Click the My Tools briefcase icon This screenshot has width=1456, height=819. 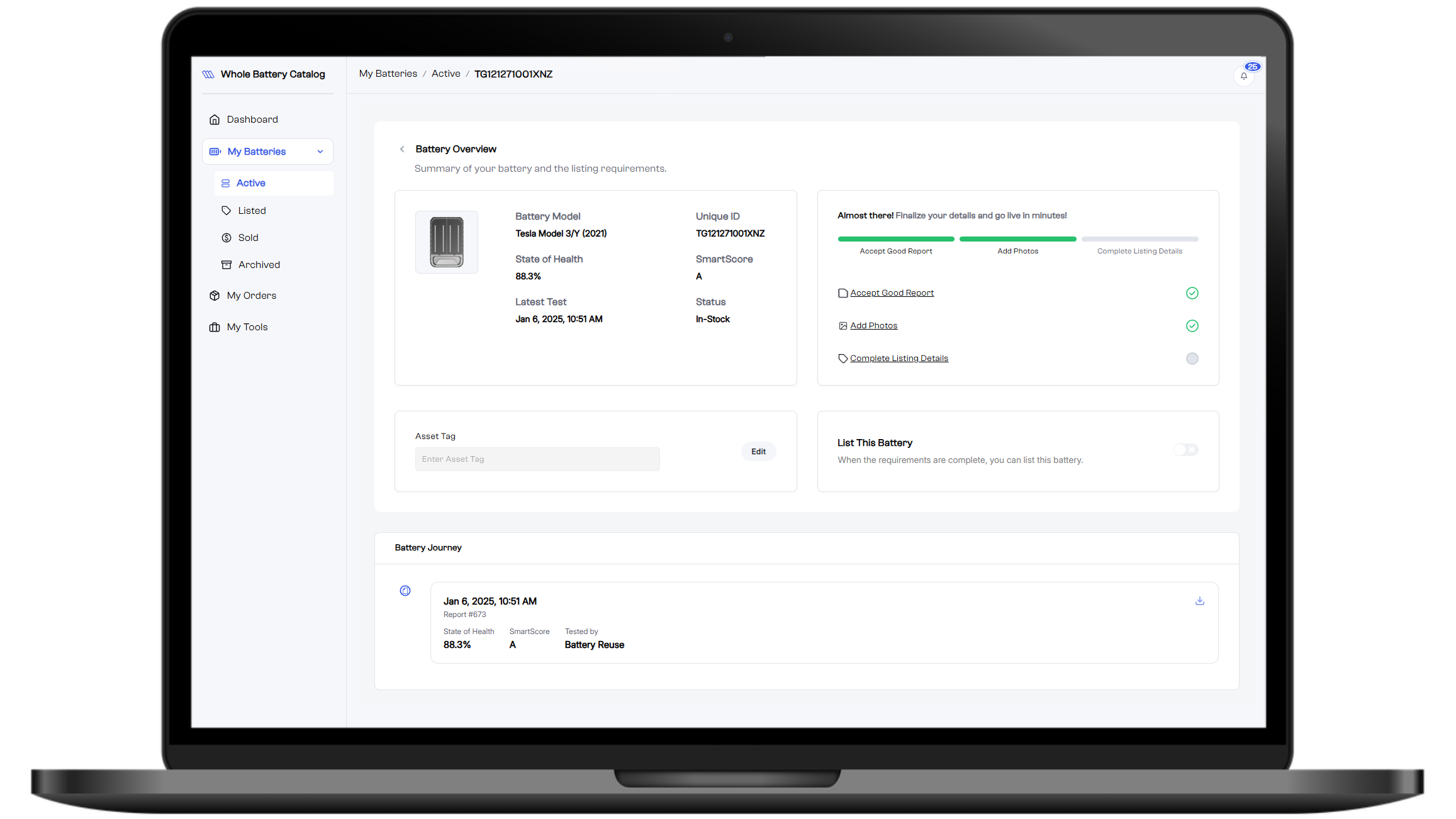coord(215,326)
